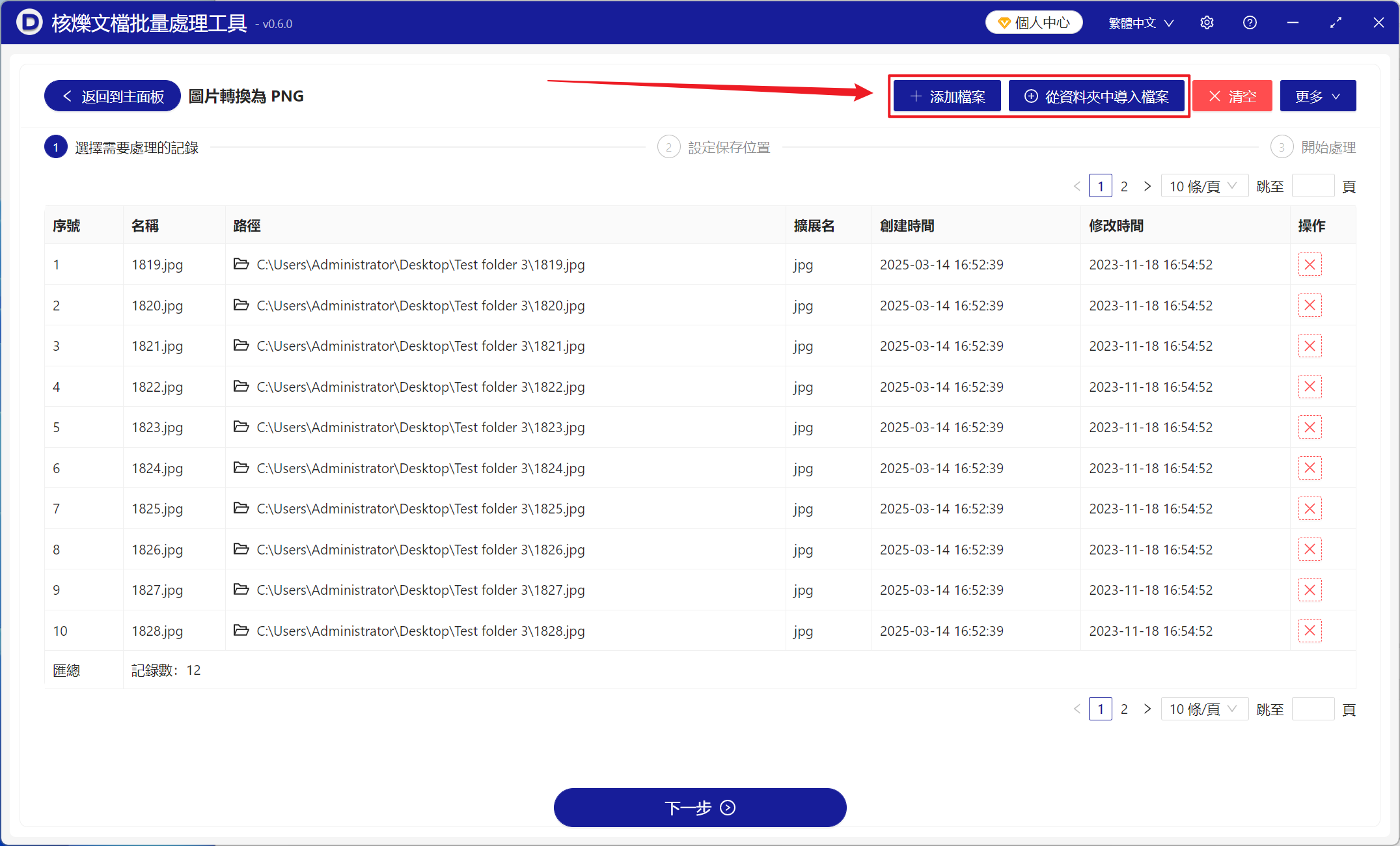
Task: Click 下一步 next step button
Action: [x=700, y=808]
